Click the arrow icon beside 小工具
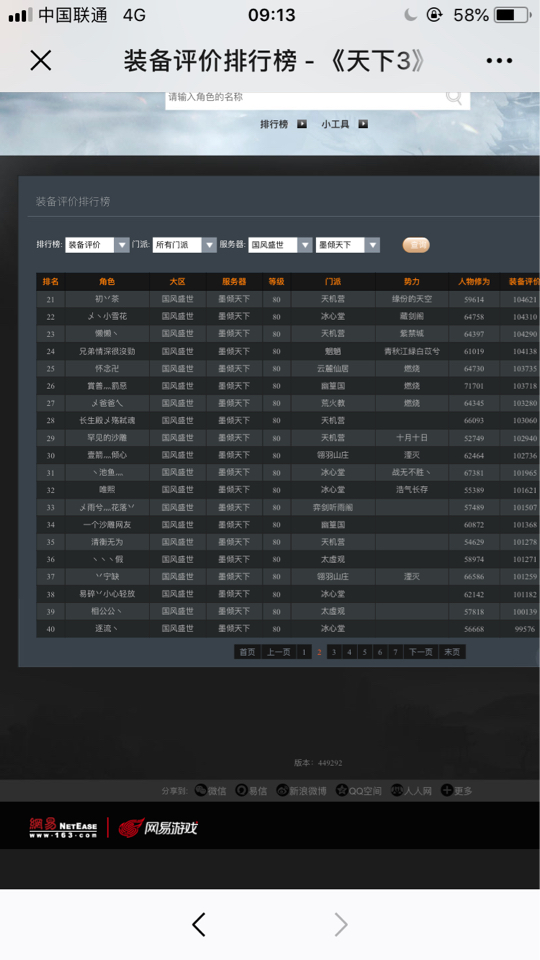Screen dimensions: 540x960 coord(363,124)
